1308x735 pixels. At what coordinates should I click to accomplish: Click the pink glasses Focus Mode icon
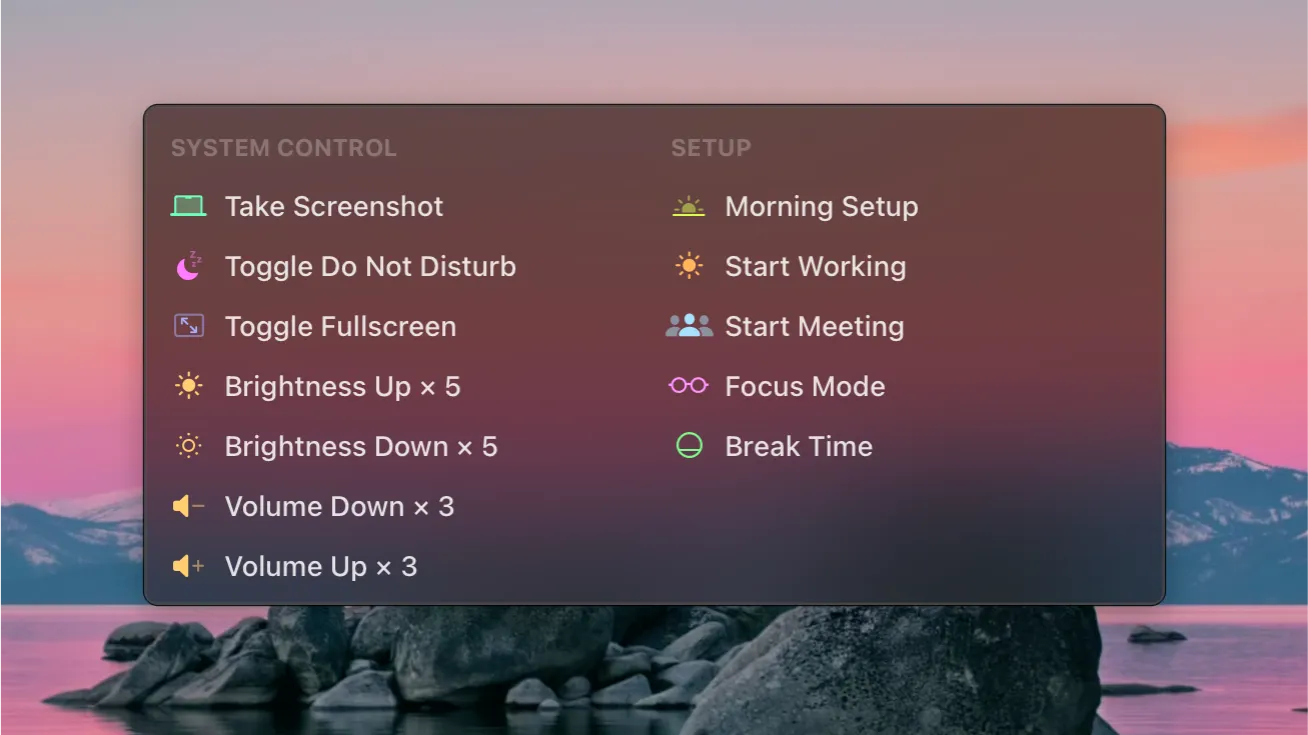click(689, 386)
